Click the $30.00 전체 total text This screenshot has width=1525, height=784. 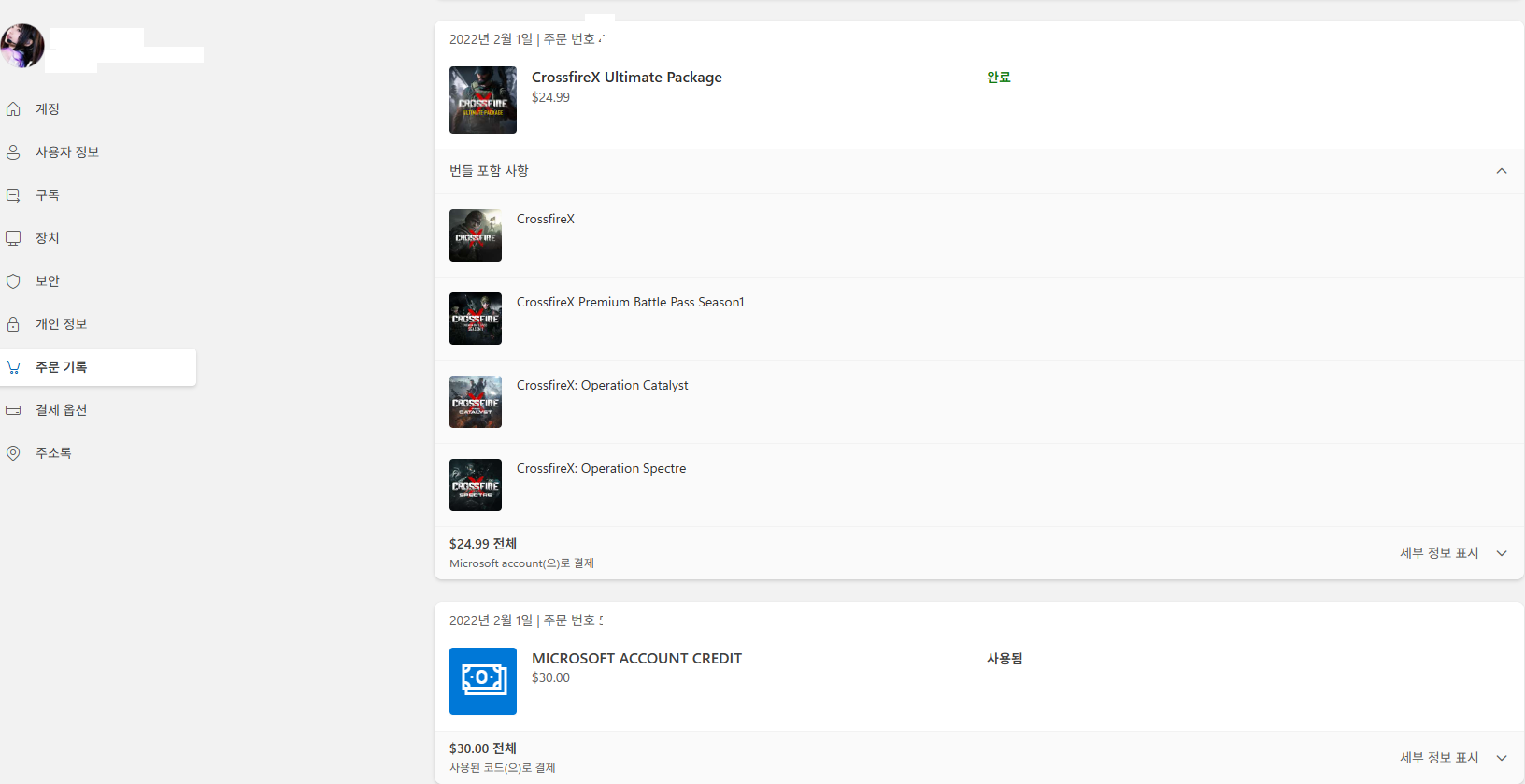click(483, 748)
